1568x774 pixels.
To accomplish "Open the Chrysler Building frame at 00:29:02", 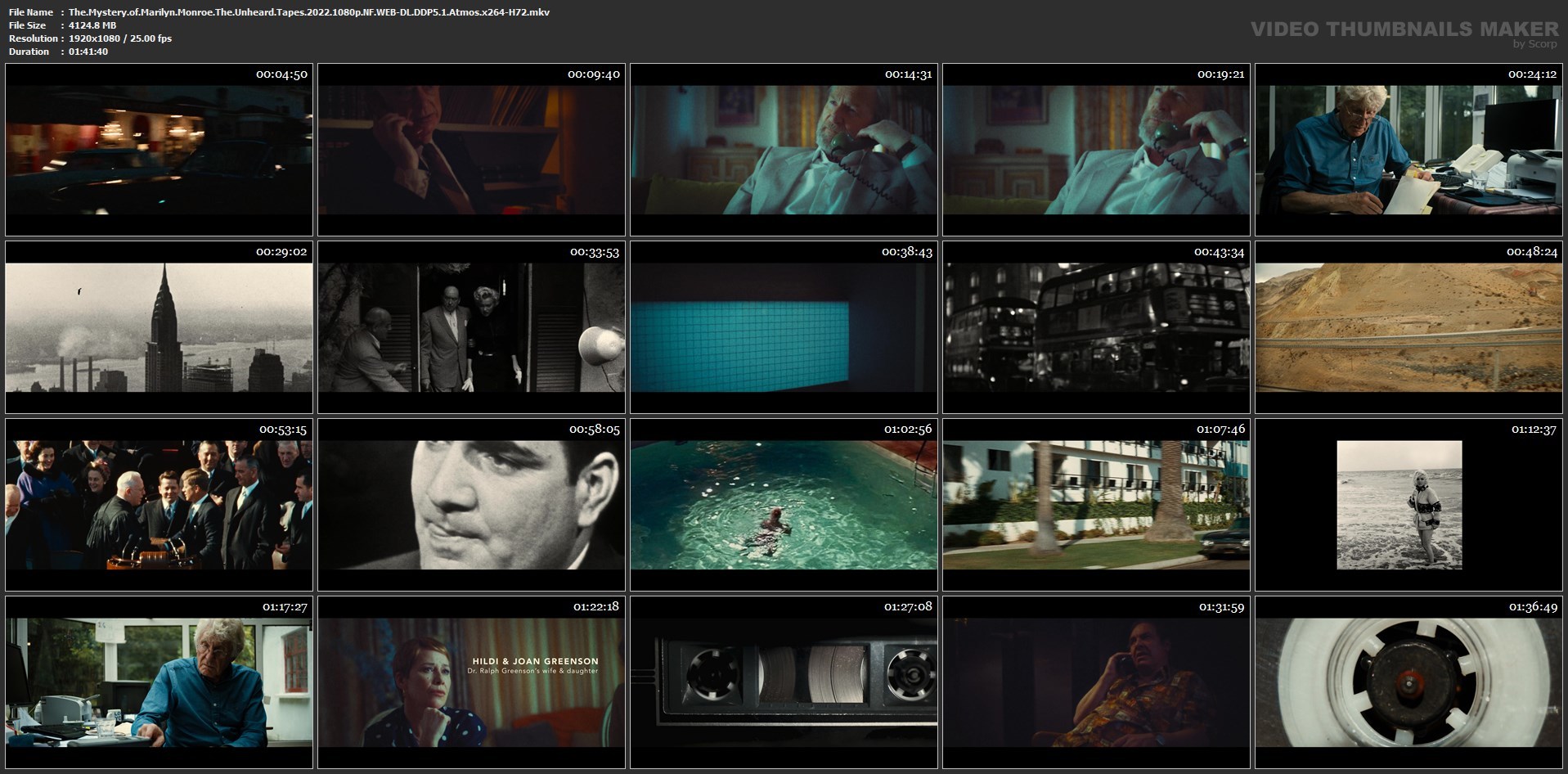I will point(159,327).
